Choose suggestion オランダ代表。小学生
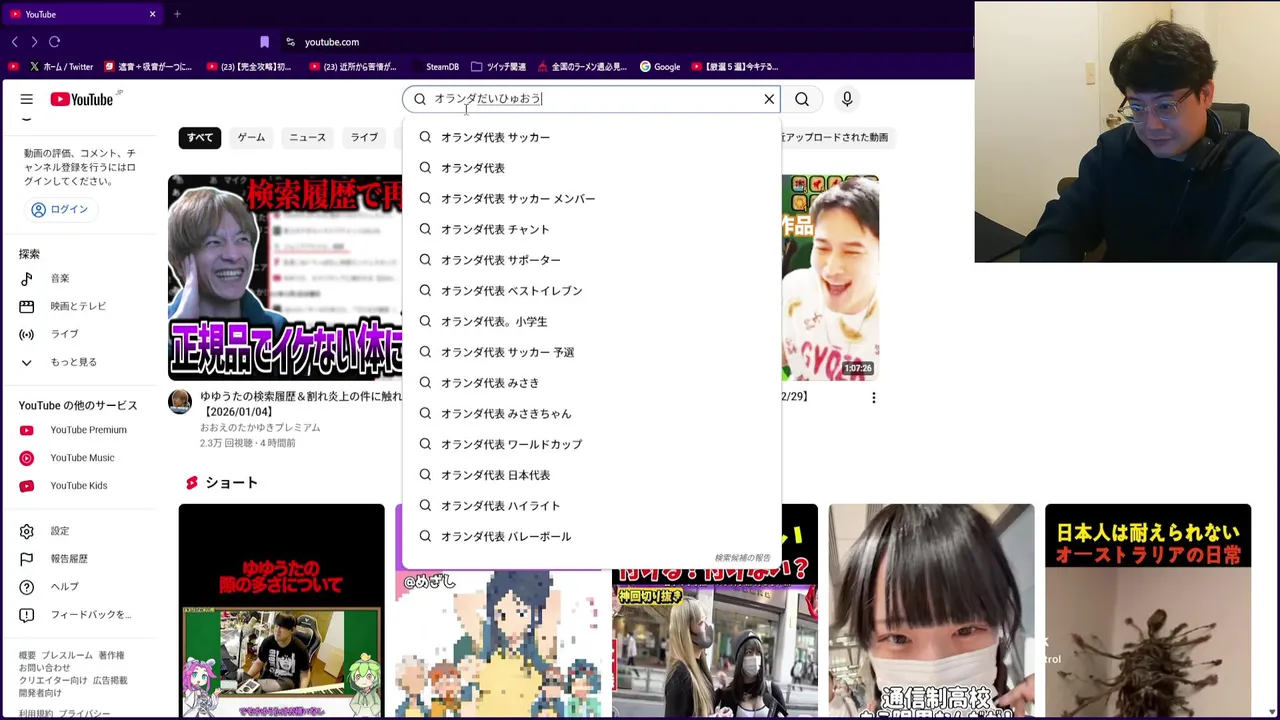This screenshot has width=1280, height=720. [x=591, y=322]
